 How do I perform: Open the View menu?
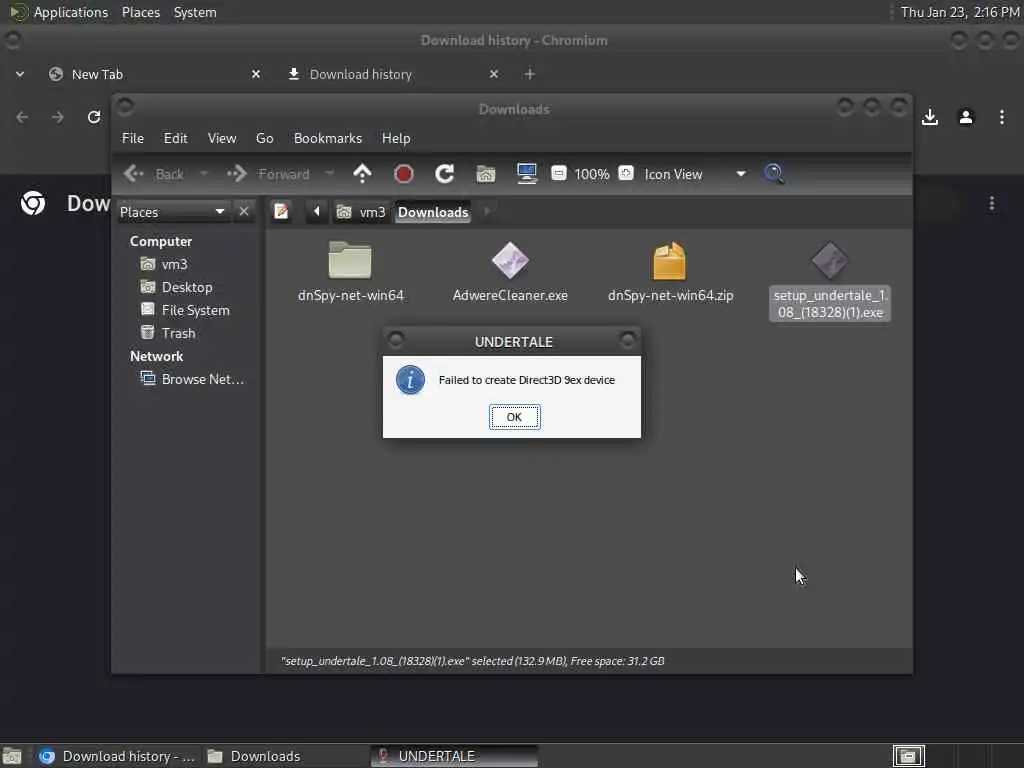pos(222,138)
